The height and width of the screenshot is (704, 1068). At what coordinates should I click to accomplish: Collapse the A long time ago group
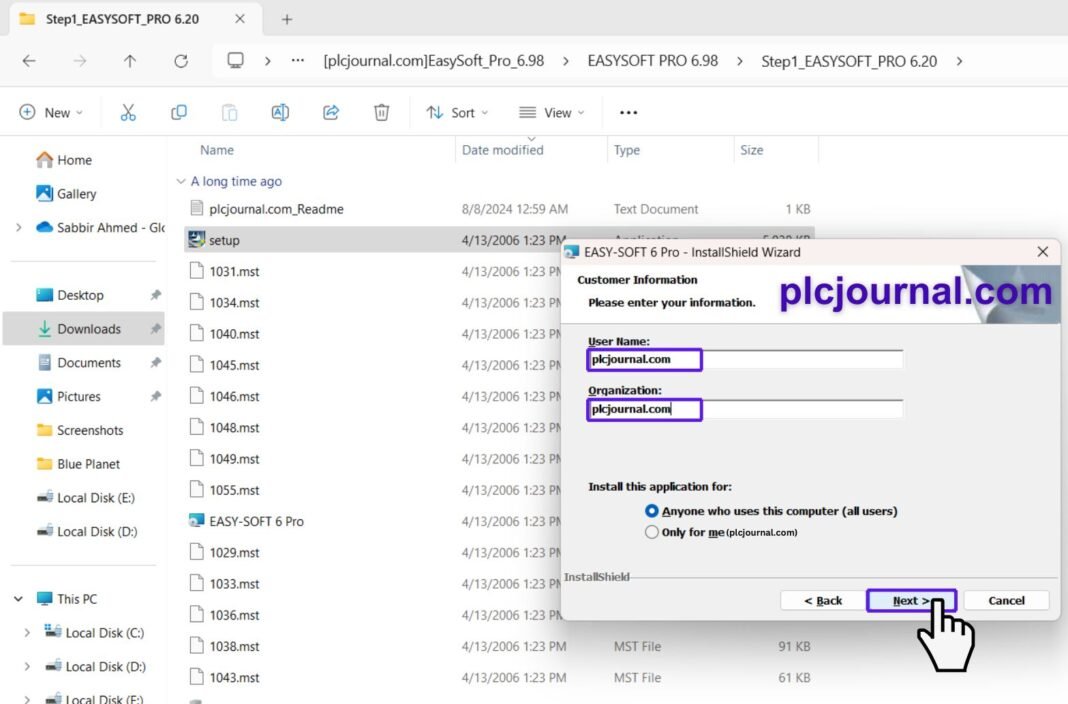(x=180, y=181)
